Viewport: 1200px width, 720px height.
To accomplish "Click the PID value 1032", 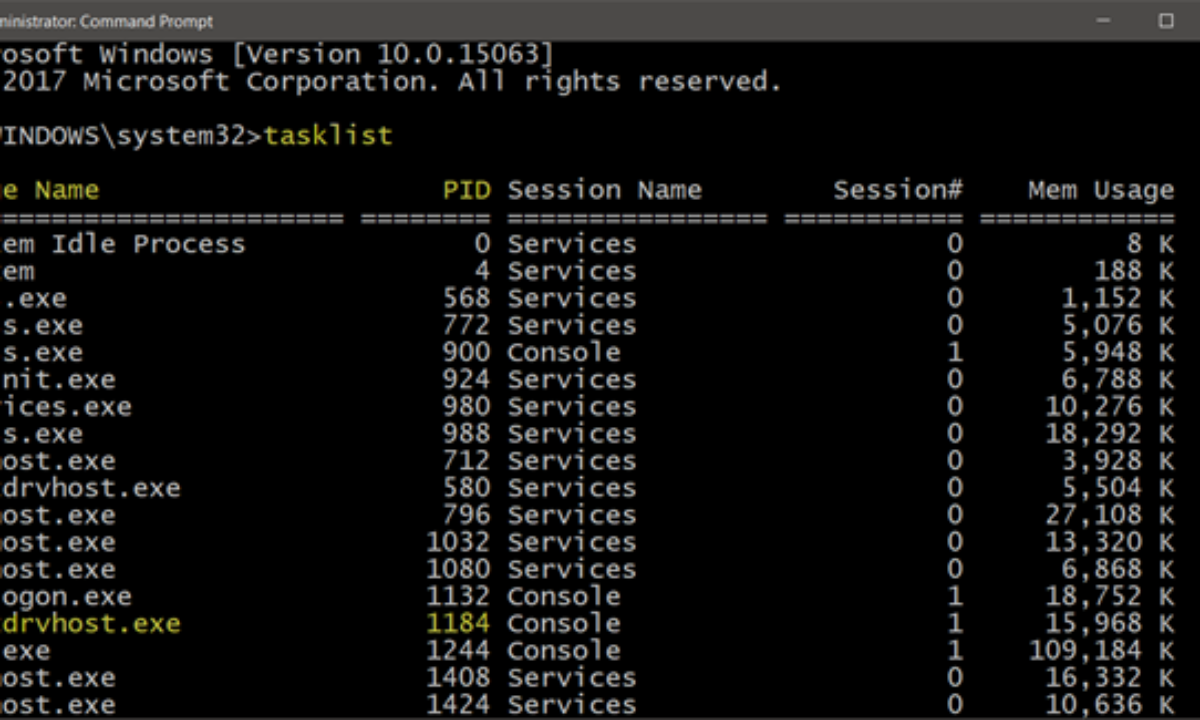I will coord(458,542).
